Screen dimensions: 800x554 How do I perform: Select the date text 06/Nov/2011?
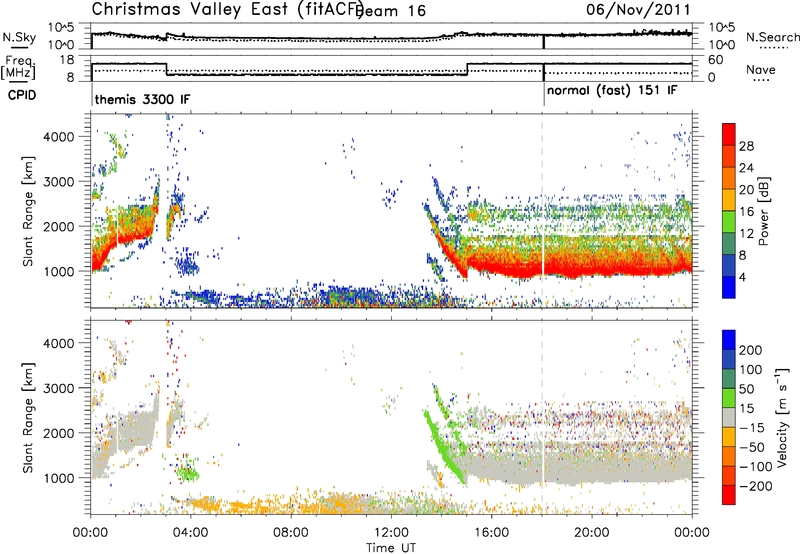coord(638,10)
